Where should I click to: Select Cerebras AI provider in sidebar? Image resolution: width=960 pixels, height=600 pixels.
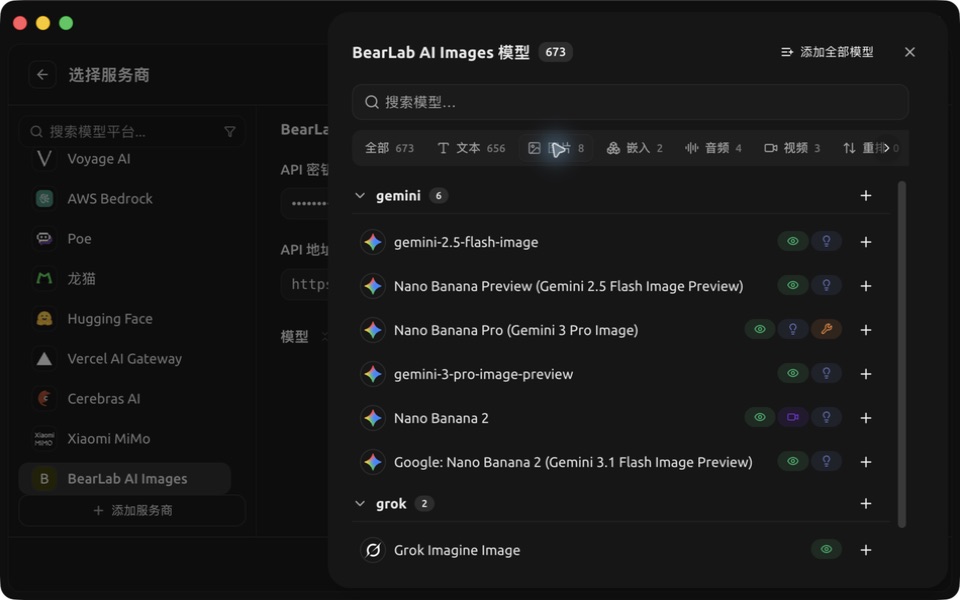tap(125, 399)
